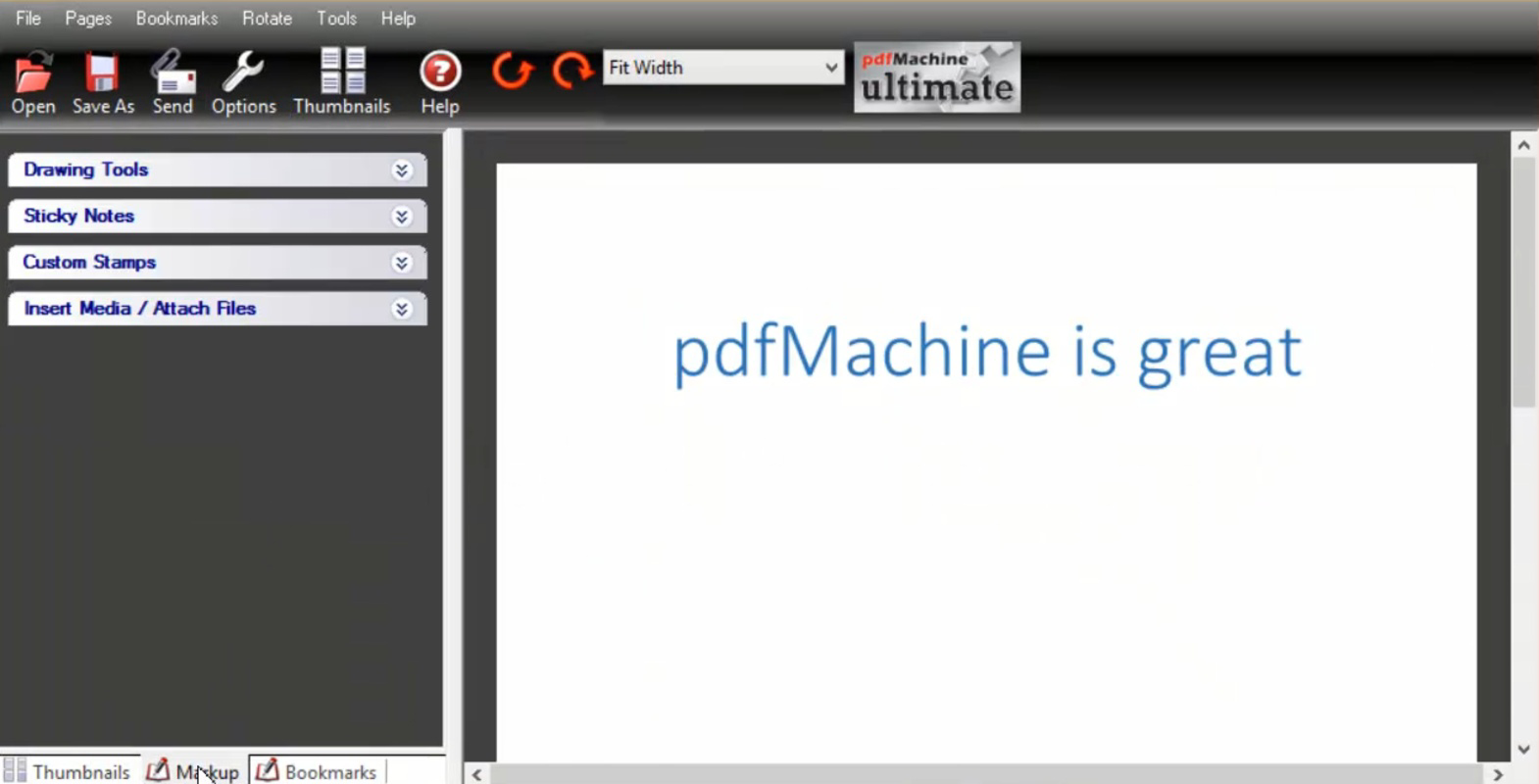This screenshot has width=1539, height=784.
Task: Rotate page clockwise with orange arrow
Action: click(572, 71)
